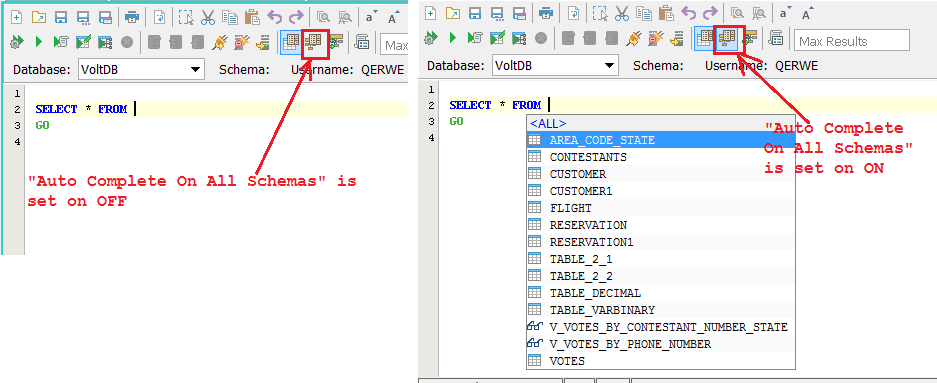Click Copy icon in right editor toolbar

(644, 13)
